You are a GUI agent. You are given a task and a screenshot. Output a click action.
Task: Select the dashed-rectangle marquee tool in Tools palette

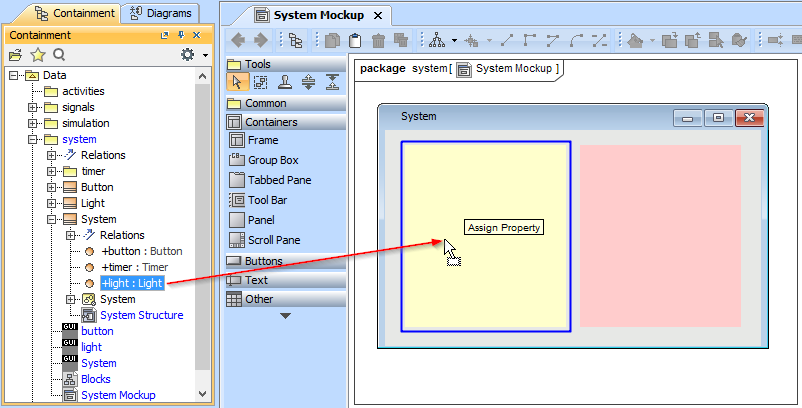[261, 82]
